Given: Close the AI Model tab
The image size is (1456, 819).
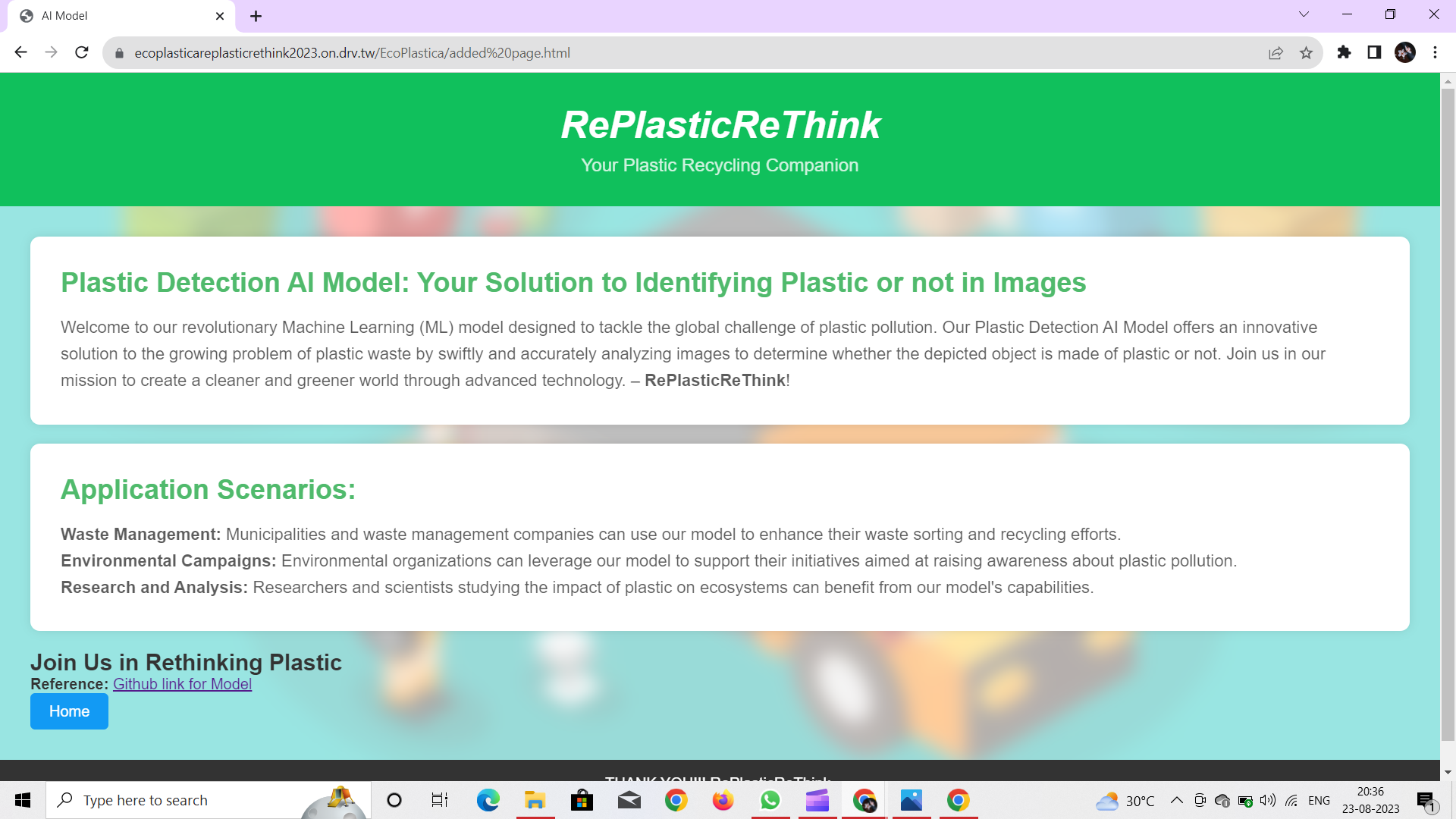Looking at the screenshot, I should coord(220,16).
